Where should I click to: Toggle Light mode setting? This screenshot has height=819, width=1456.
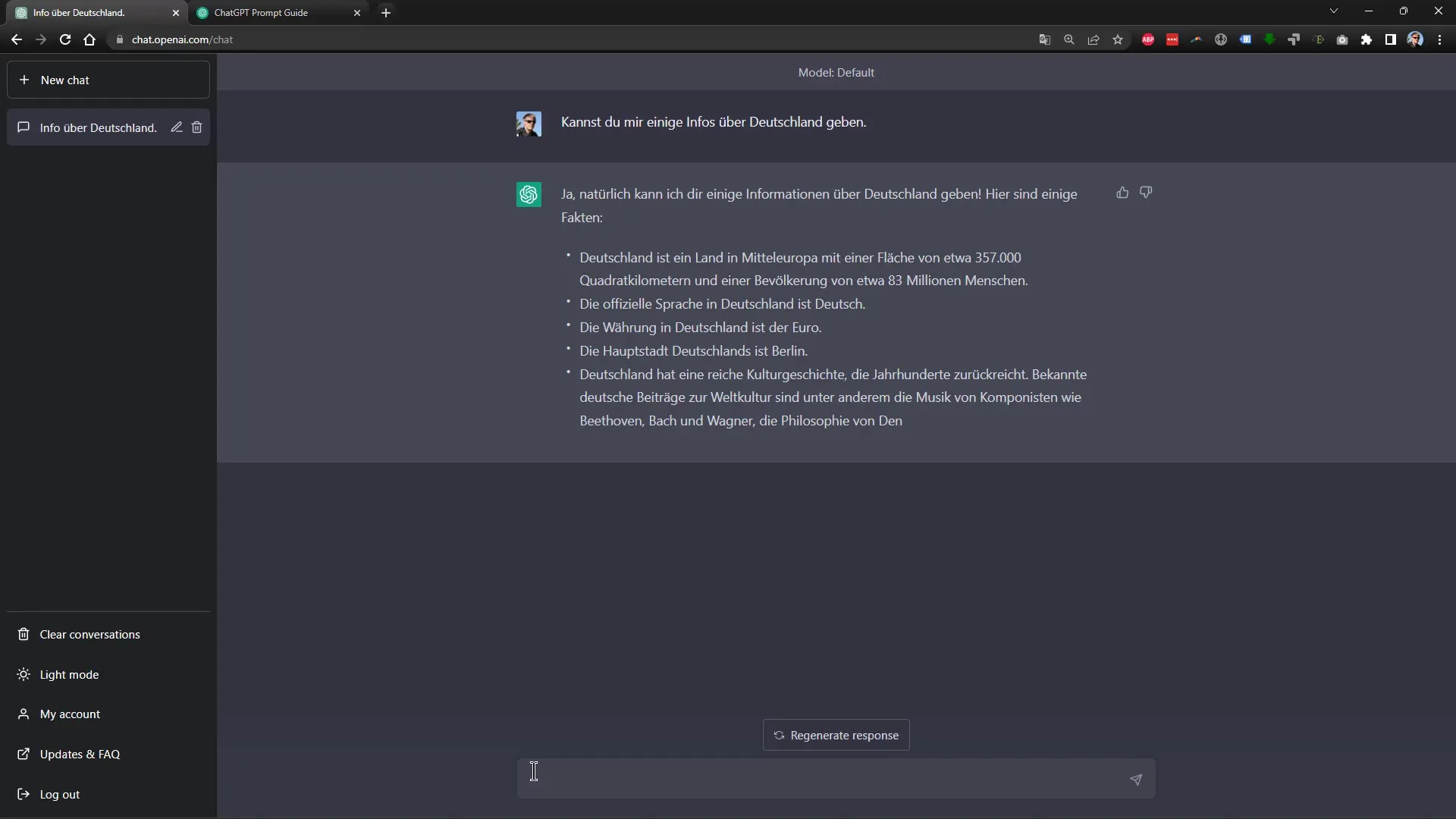click(69, 674)
